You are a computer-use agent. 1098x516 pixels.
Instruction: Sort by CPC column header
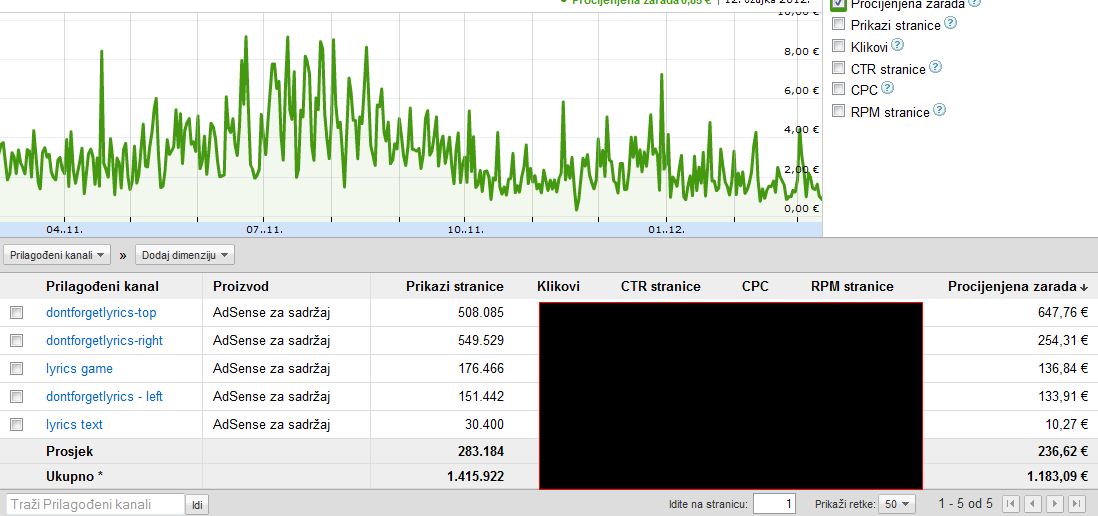coord(755,286)
